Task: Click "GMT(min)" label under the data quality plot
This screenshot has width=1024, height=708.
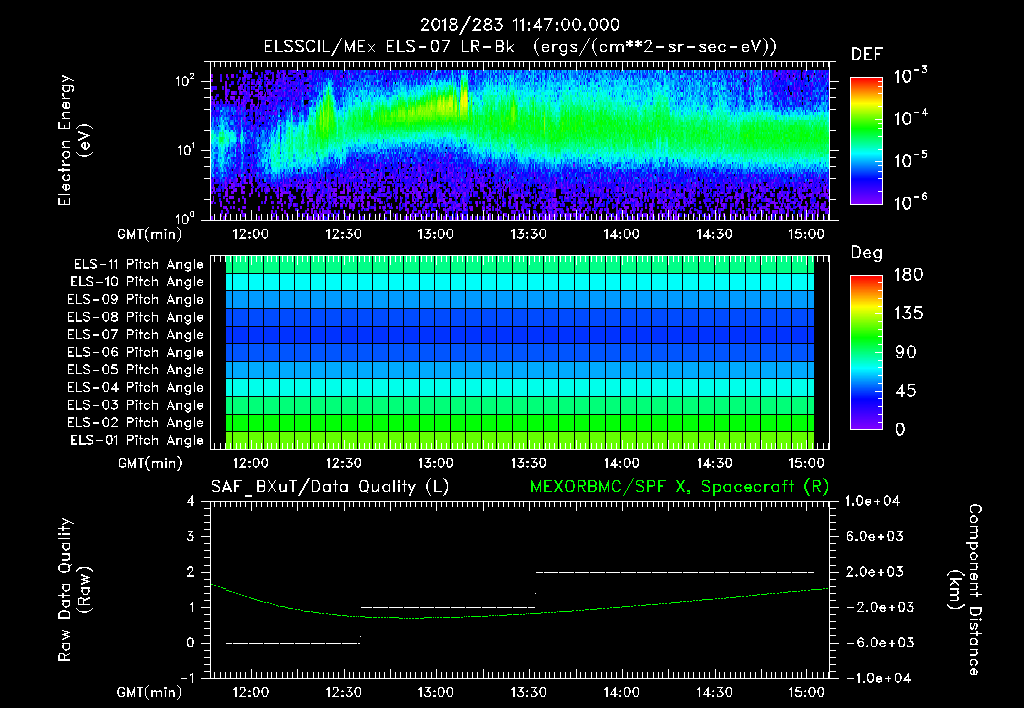Action: tap(150, 692)
